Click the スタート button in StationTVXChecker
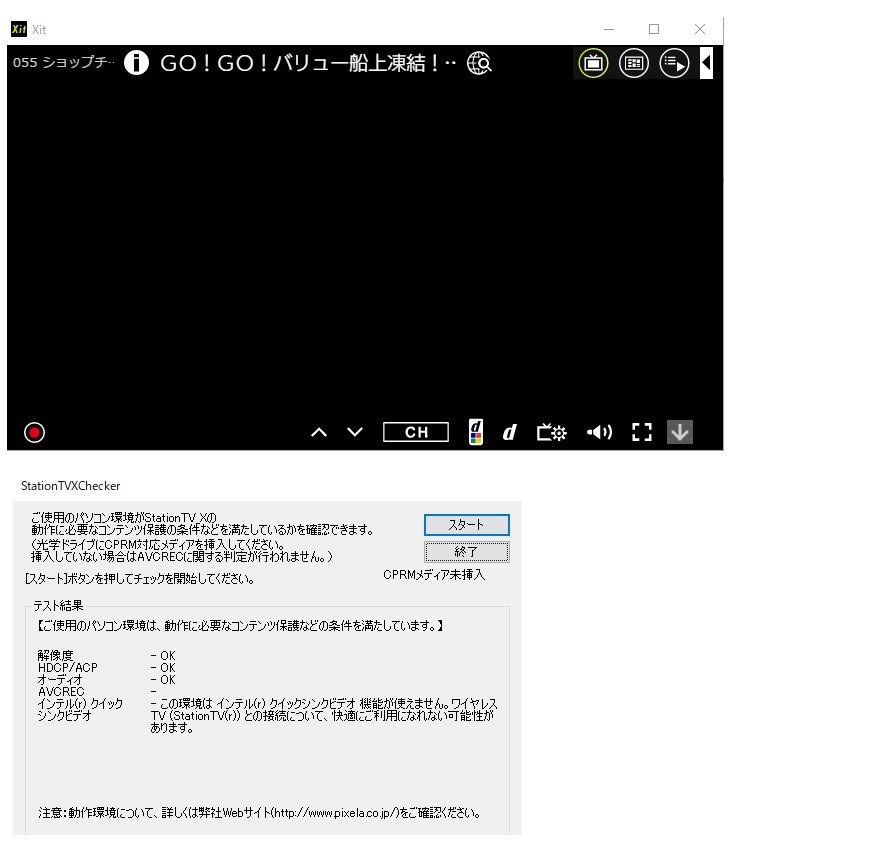The width and height of the screenshot is (890, 845). coord(467,525)
